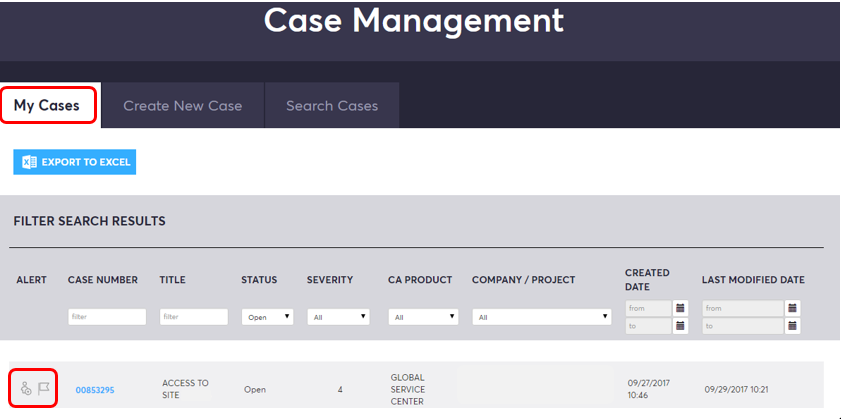841x419 pixels.
Task: Click the flag icon for case 00853295
Action: 44,389
